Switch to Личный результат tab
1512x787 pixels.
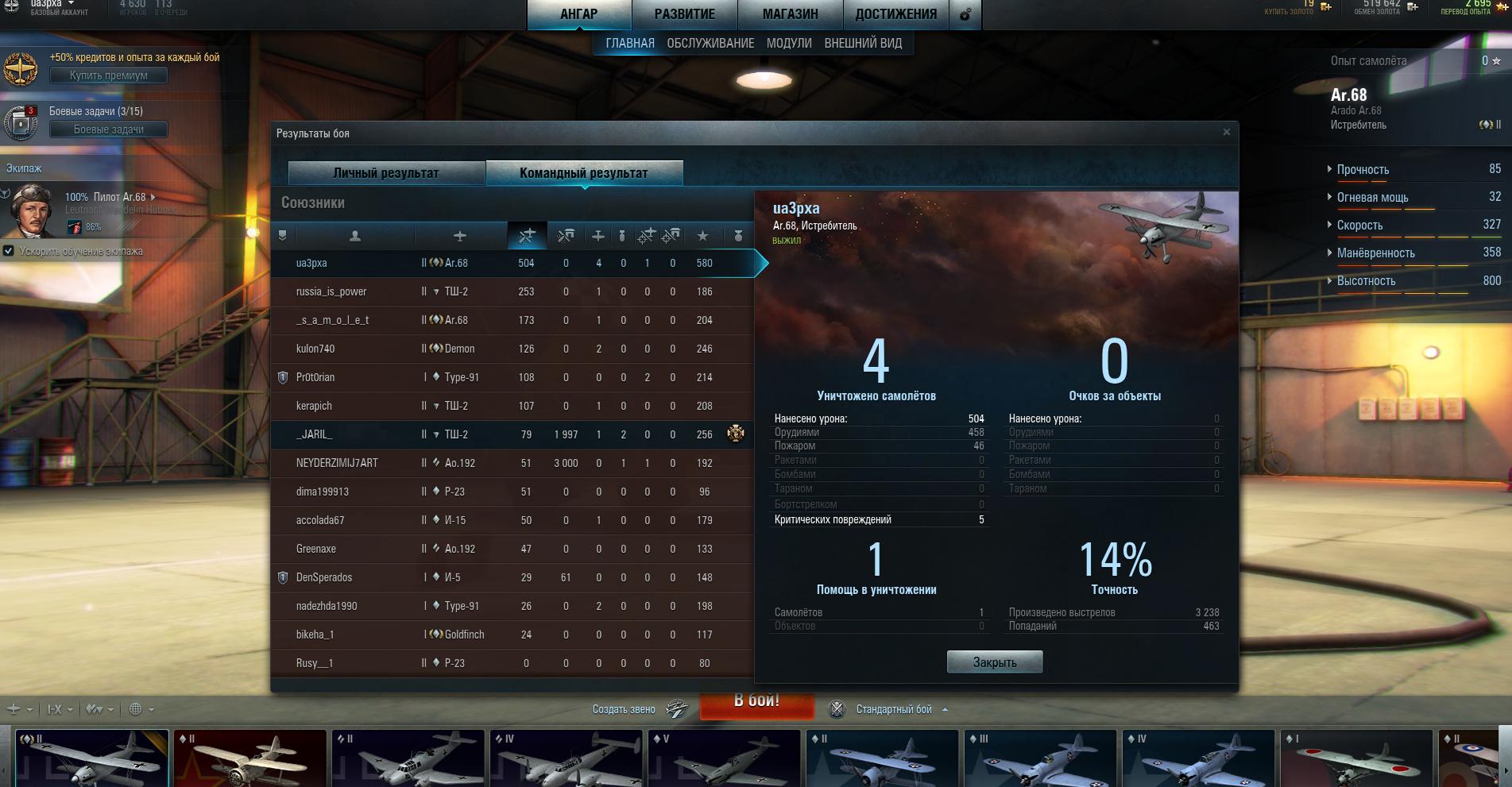pos(386,172)
